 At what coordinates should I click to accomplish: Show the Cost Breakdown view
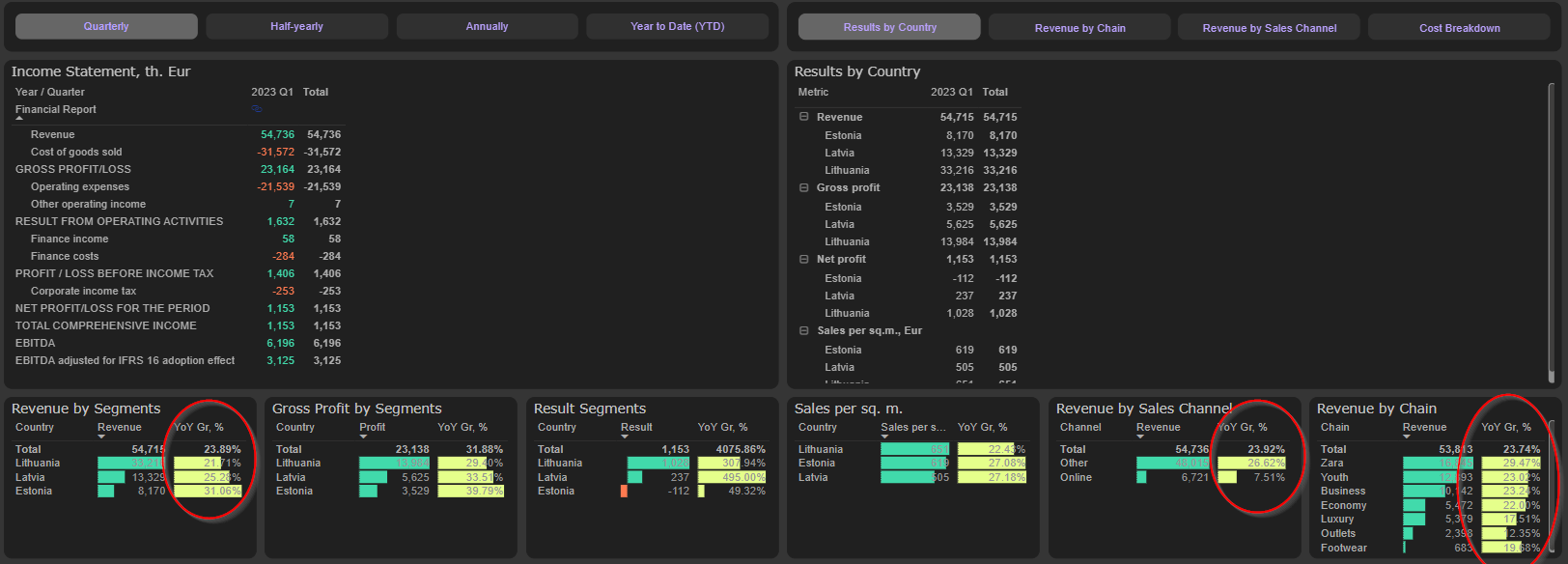coord(1459,28)
